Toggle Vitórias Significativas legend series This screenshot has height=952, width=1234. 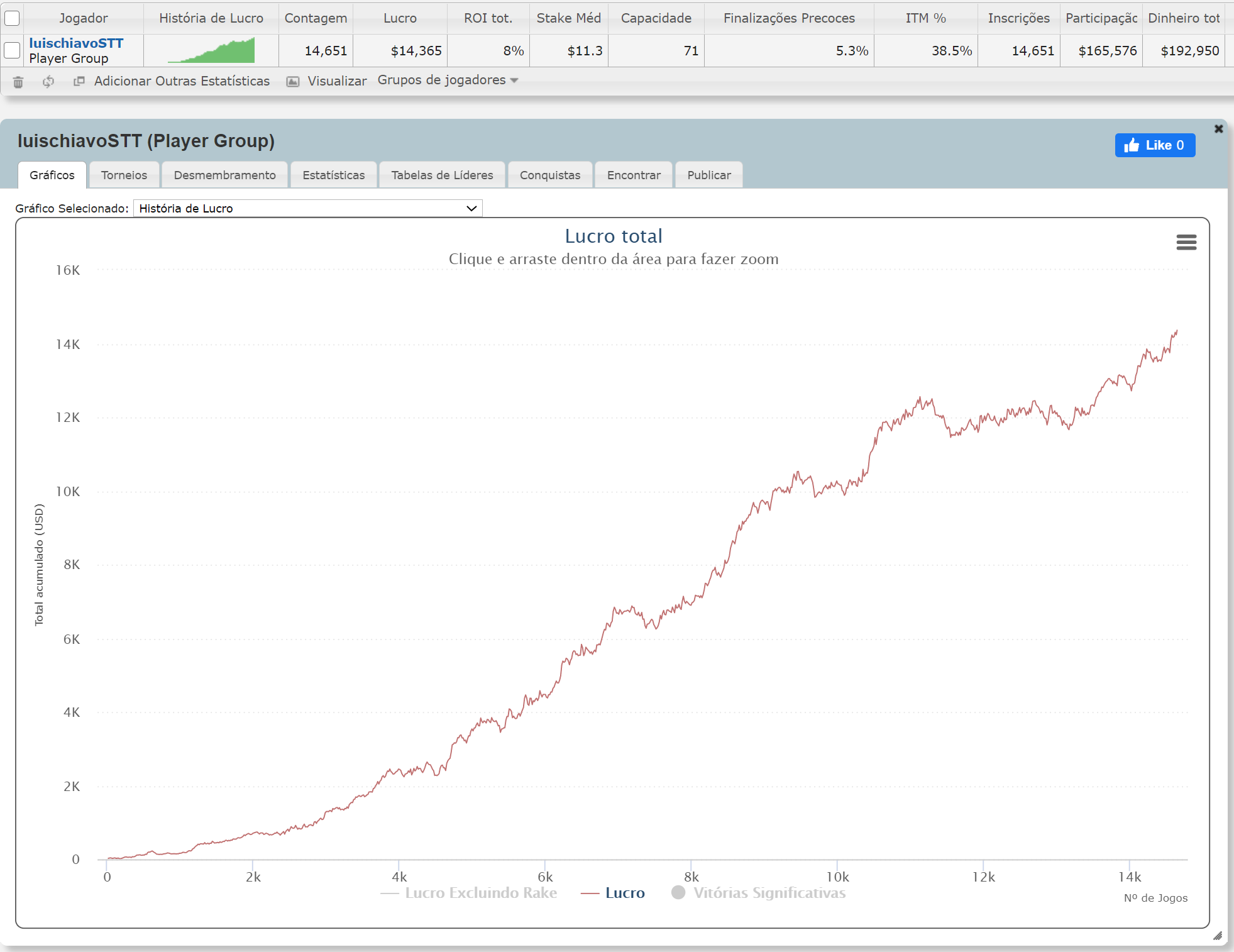tap(759, 893)
